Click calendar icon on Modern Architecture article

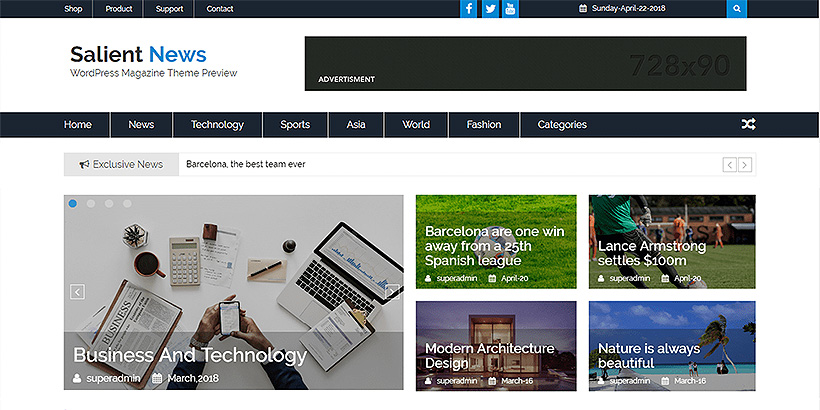492,381
